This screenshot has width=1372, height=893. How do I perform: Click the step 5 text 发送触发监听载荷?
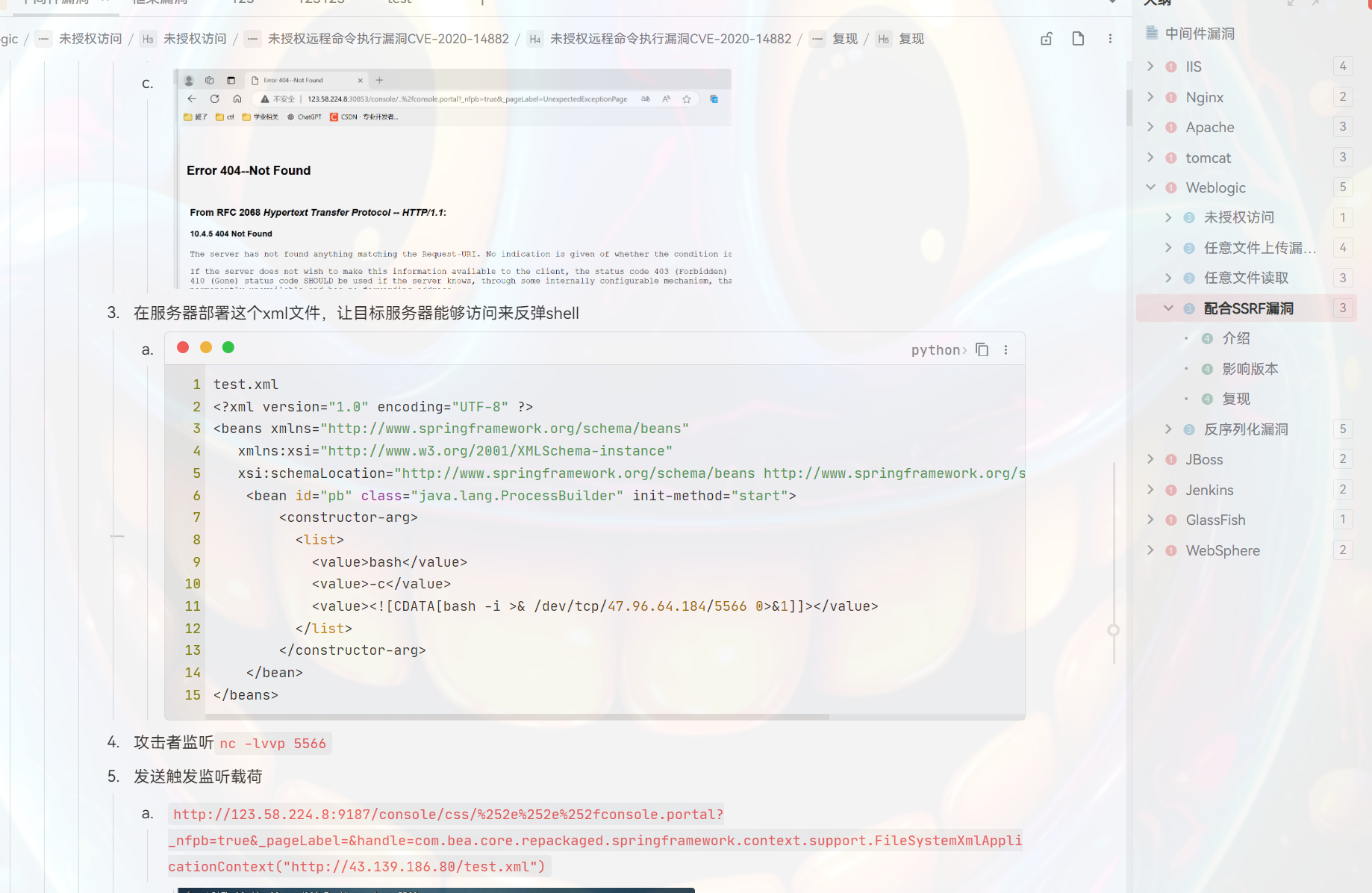coord(198,777)
